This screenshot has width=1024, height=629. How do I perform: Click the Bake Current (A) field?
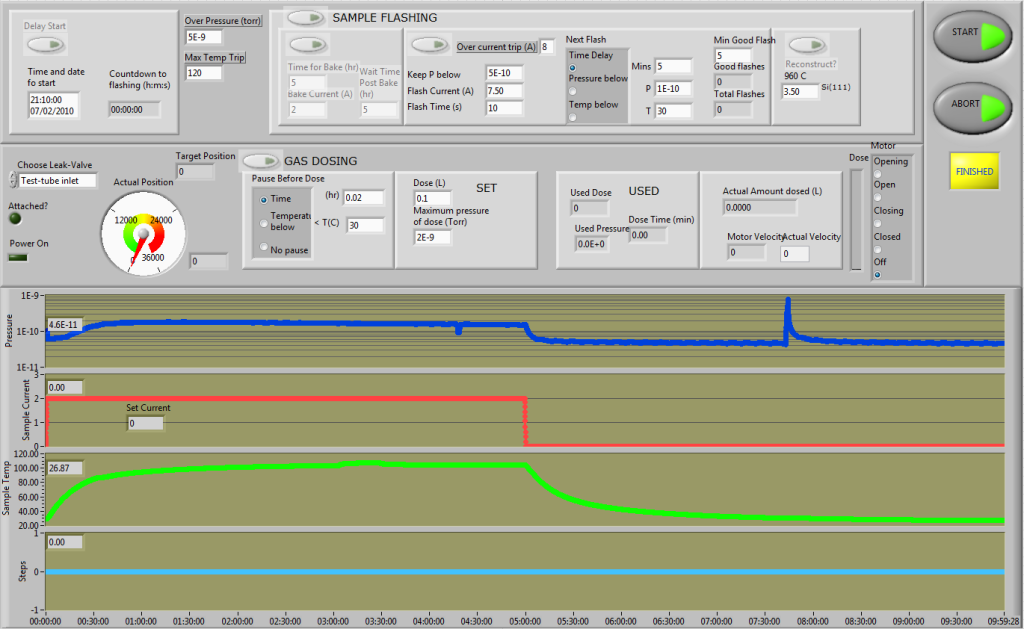(307, 109)
